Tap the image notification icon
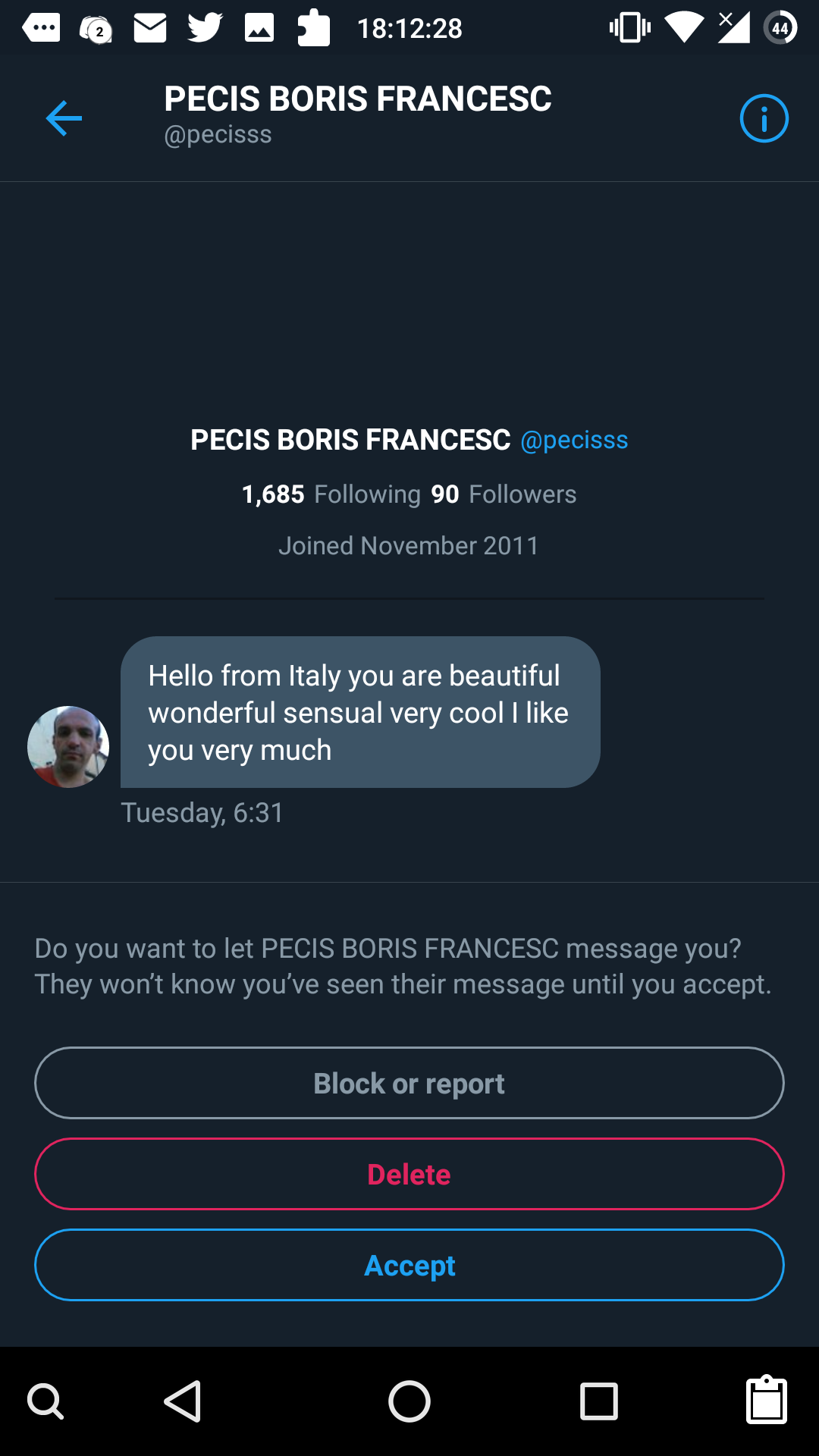The width and height of the screenshot is (819, 1456). 259,29
